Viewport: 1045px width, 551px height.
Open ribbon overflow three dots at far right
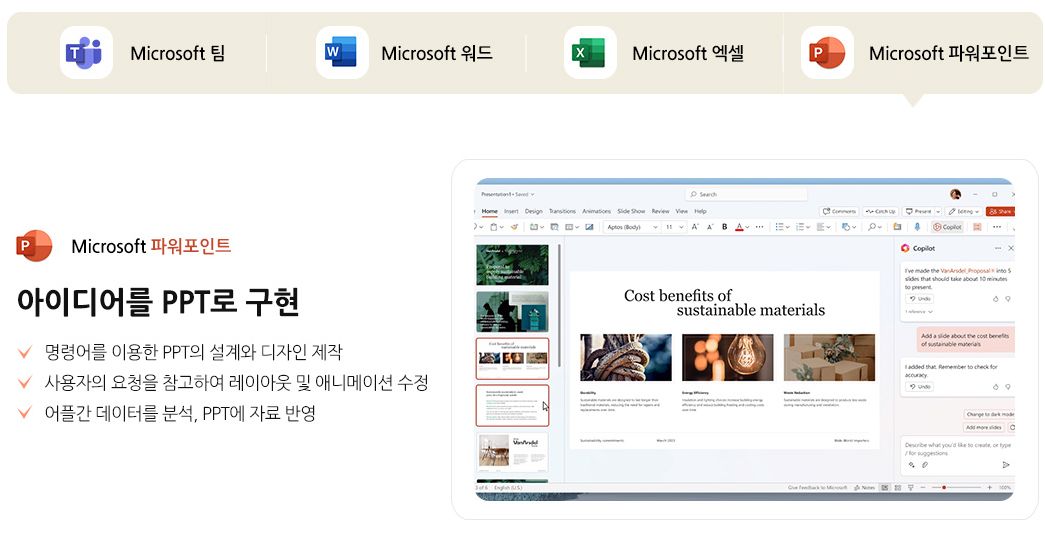point(997,227)
